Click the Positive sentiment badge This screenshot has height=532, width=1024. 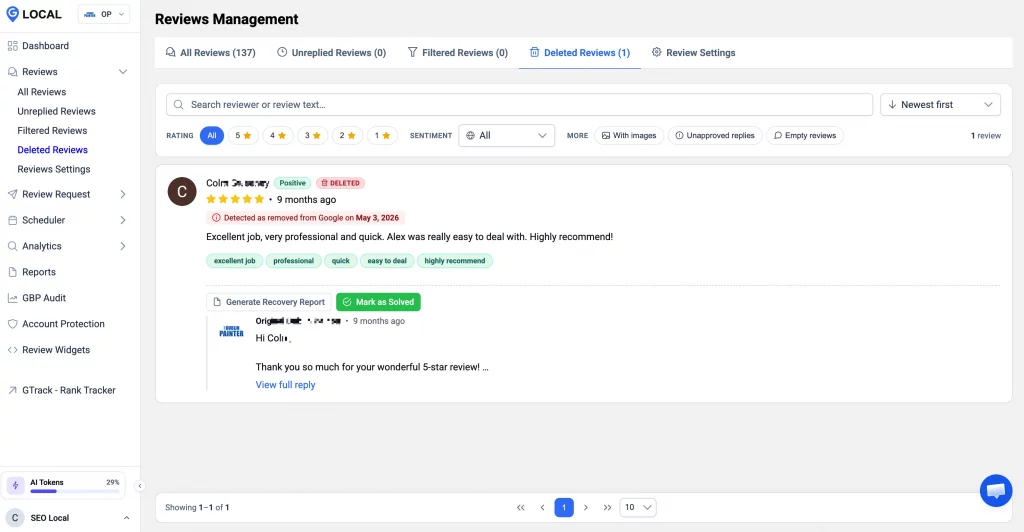click(x=293, y=183)
